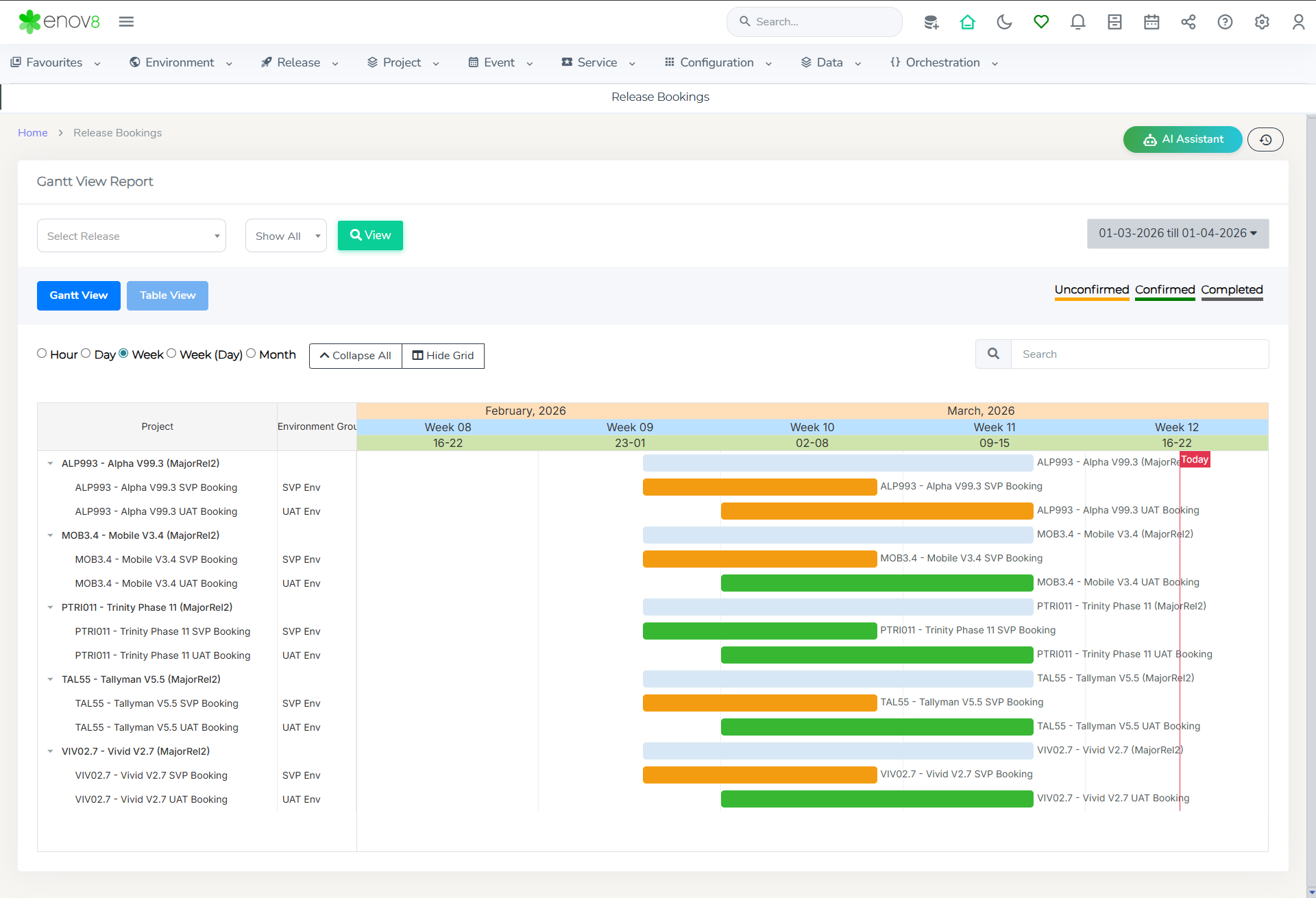1316x898 pixels.
Task: Click the orange ALP993 SVP Booking bar
Action: (x=759, y=487)
